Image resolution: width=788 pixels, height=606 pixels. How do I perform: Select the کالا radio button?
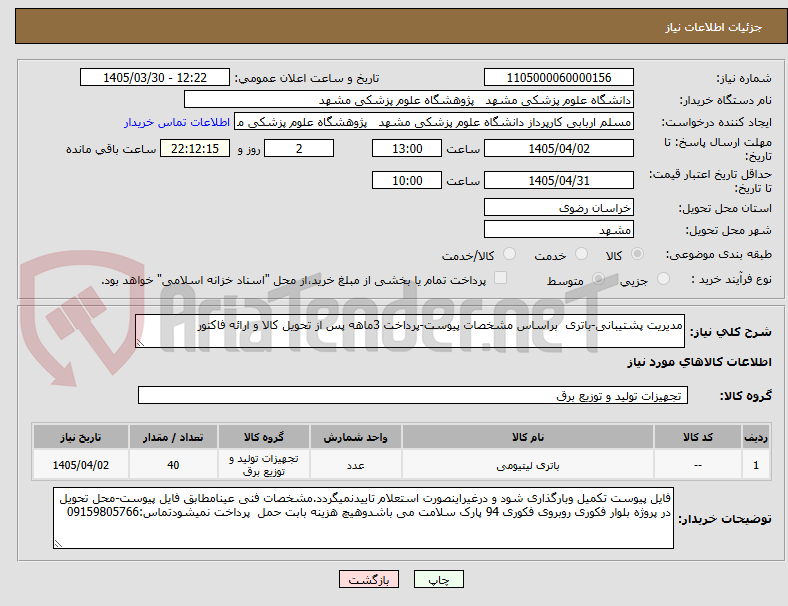coord(637,254)
